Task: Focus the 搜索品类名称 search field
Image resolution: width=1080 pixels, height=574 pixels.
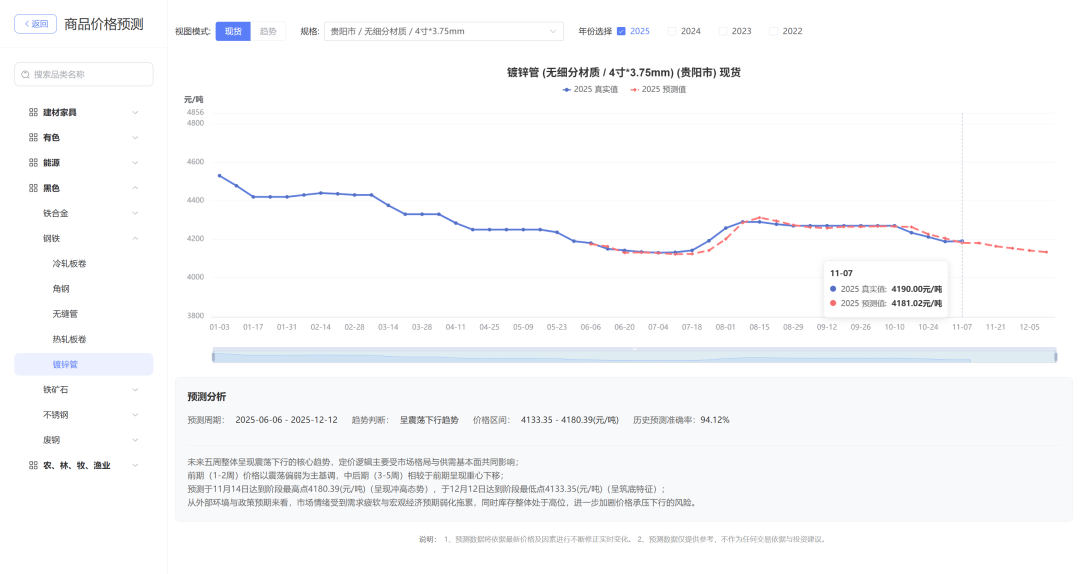Action: 90,74
